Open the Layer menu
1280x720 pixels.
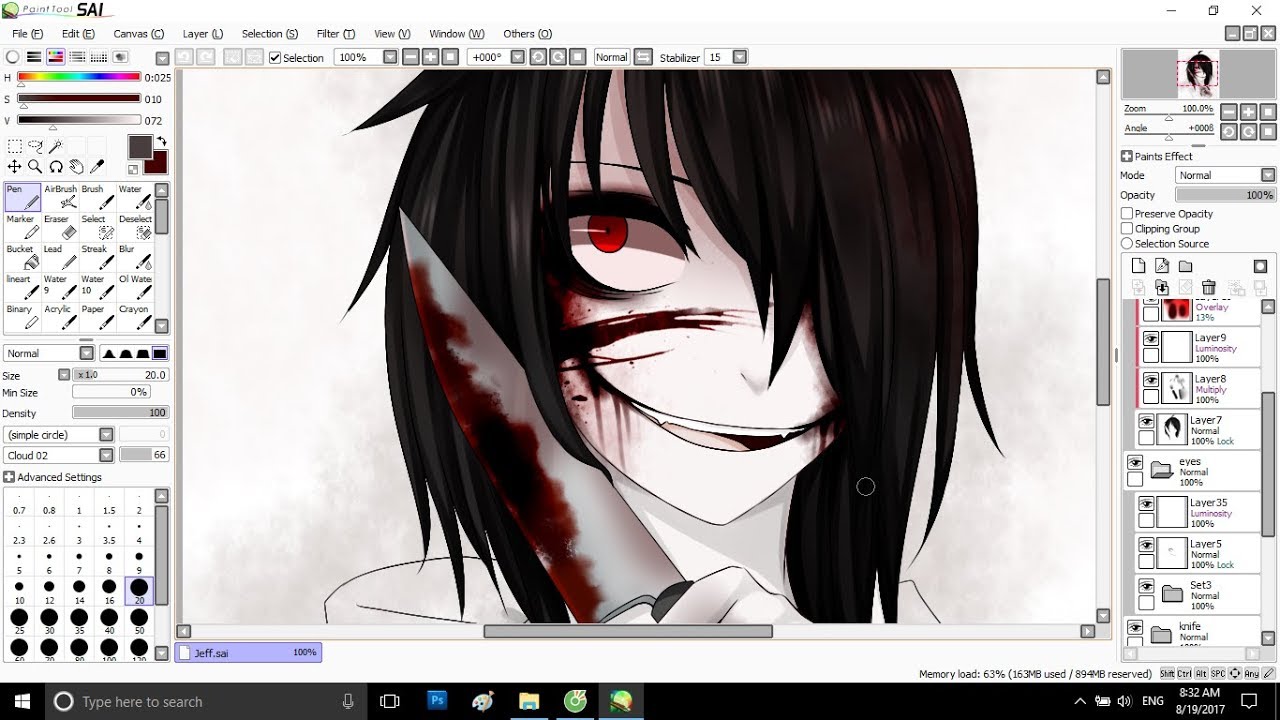(202, 34)
